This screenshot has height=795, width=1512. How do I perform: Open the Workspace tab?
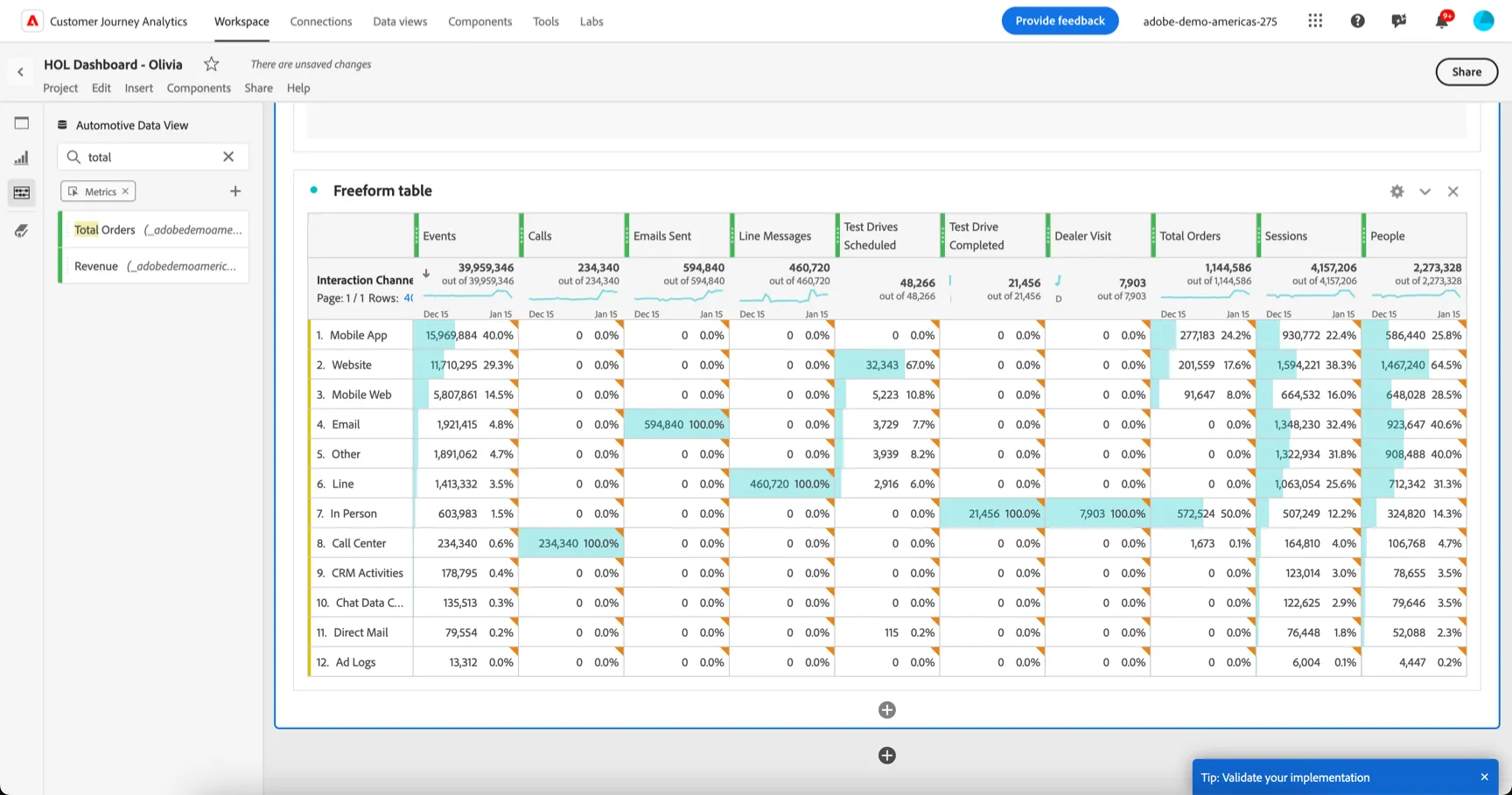(x=241, y=21)
